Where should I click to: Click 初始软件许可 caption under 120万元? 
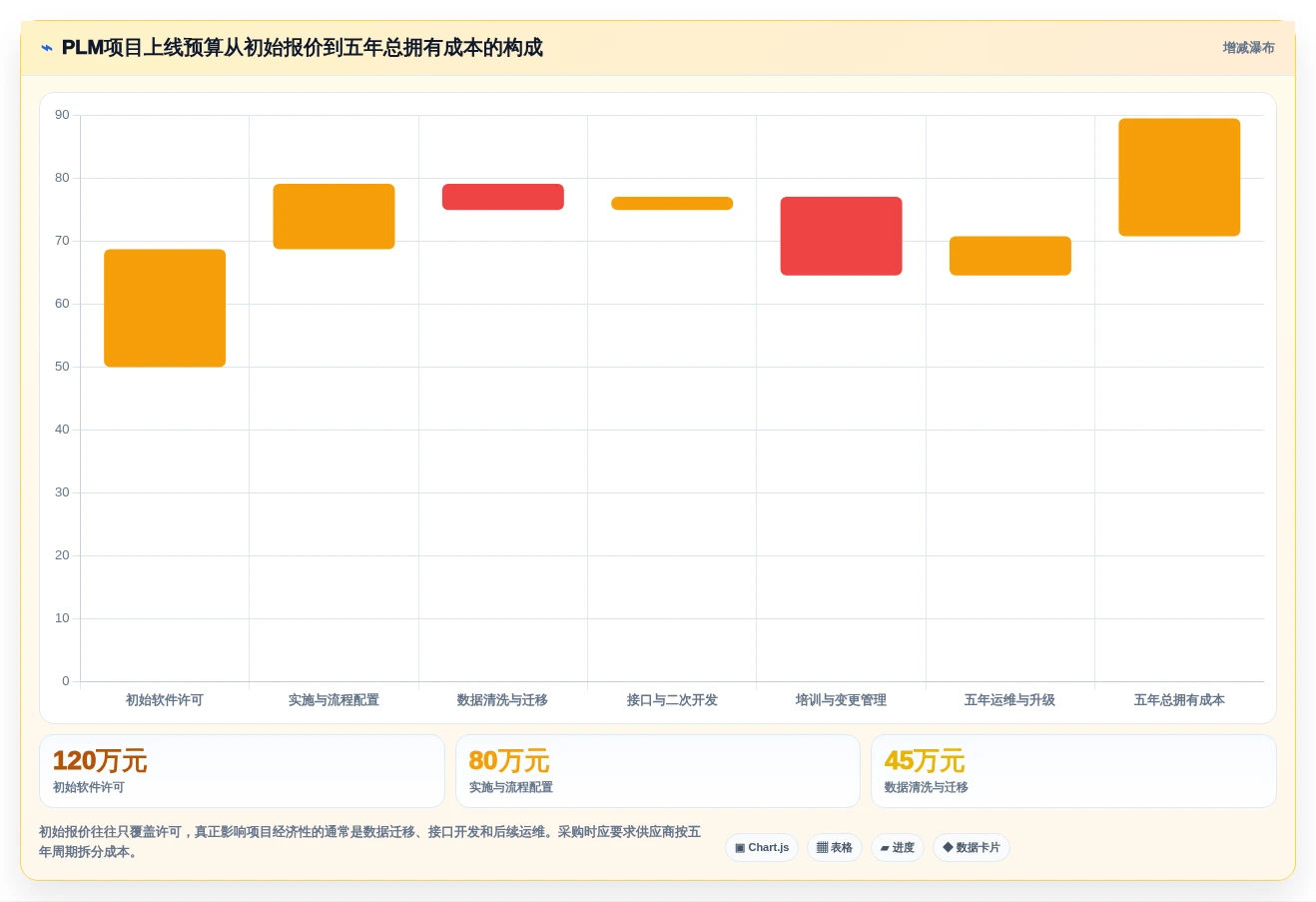pos(89,787)
